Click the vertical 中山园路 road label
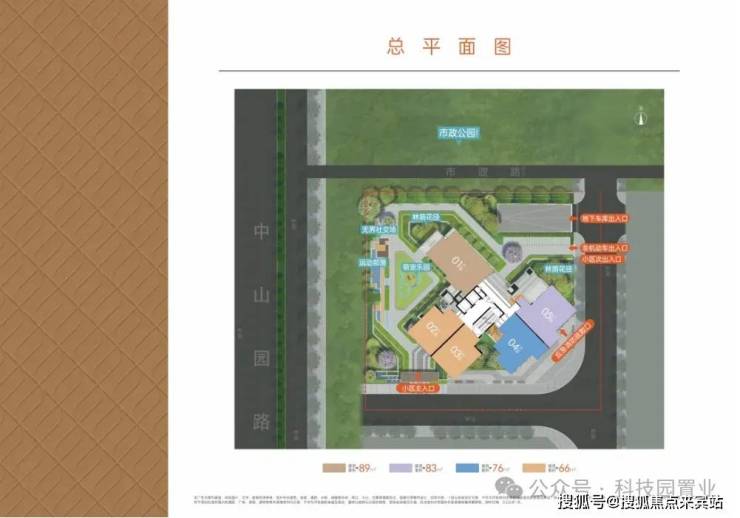Viewport: 740px width, 518px height. coord(261,326)
